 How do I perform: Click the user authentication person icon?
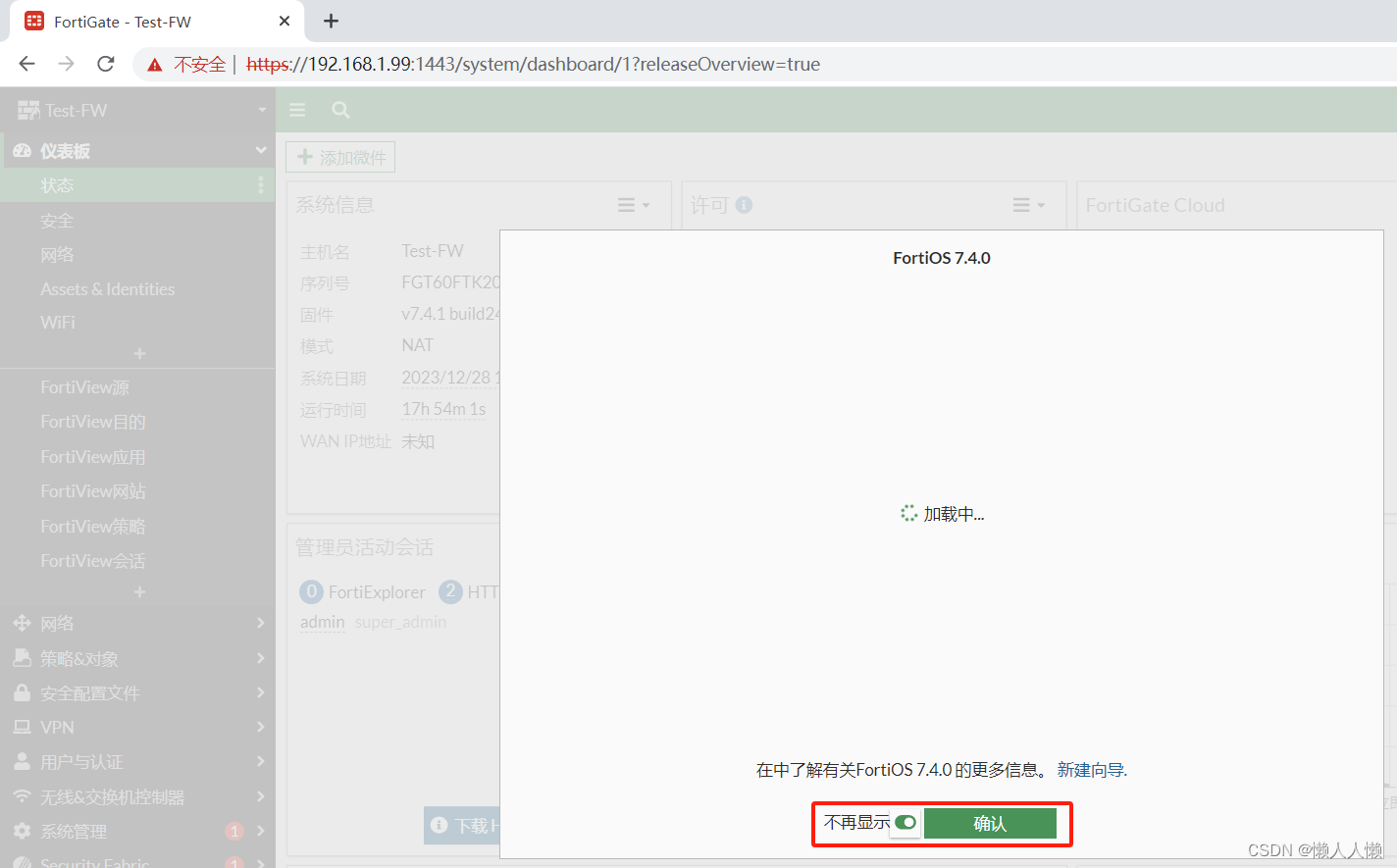pos(22,761)
